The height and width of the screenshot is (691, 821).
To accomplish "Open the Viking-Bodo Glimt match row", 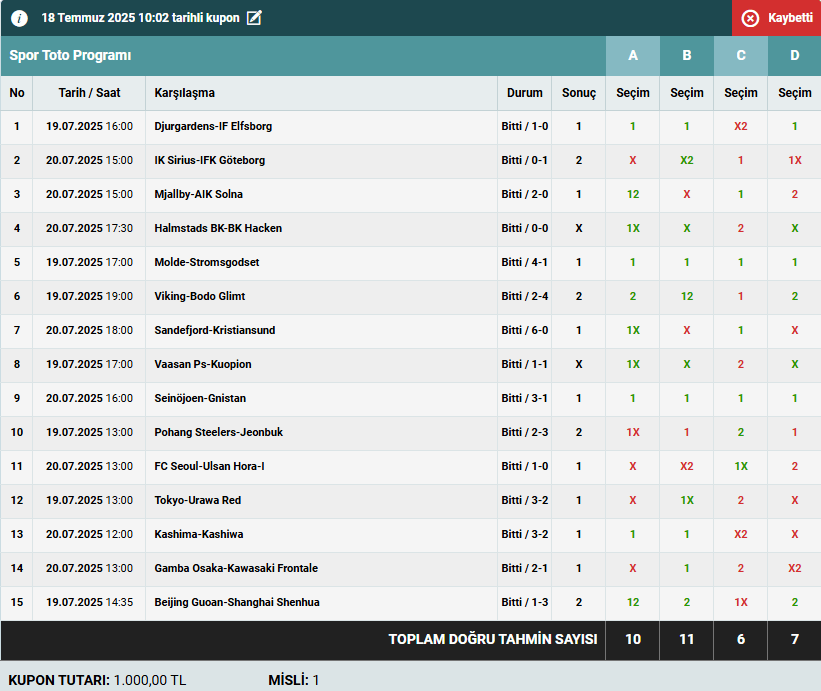I will point(200,297).
